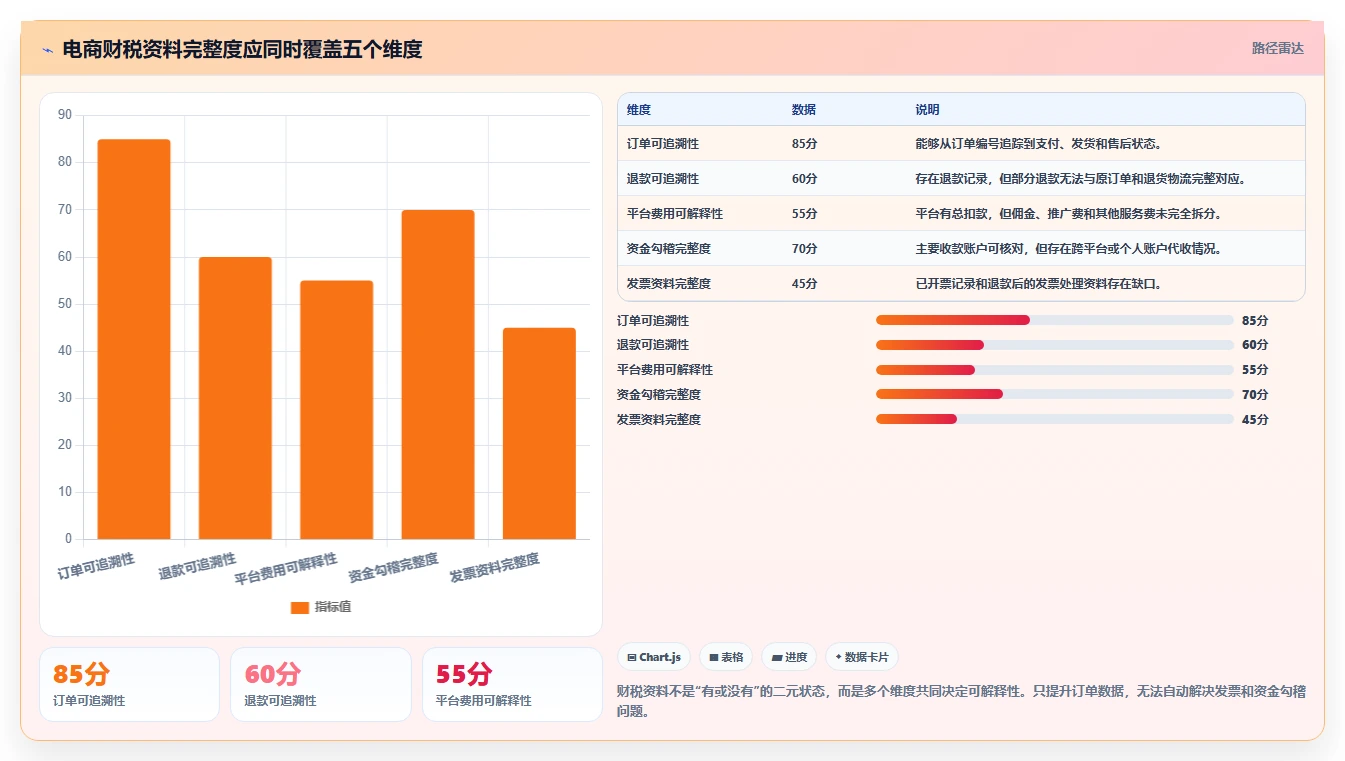Toggle the 指标值 legend item
Screen dimensions: 1345x761
pyautogui.click(x=321, y=607)
